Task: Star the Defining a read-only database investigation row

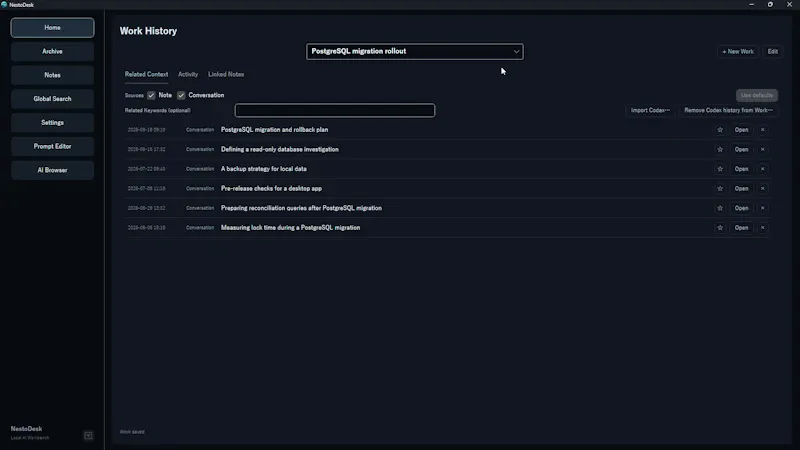Action: click(720, 149)
